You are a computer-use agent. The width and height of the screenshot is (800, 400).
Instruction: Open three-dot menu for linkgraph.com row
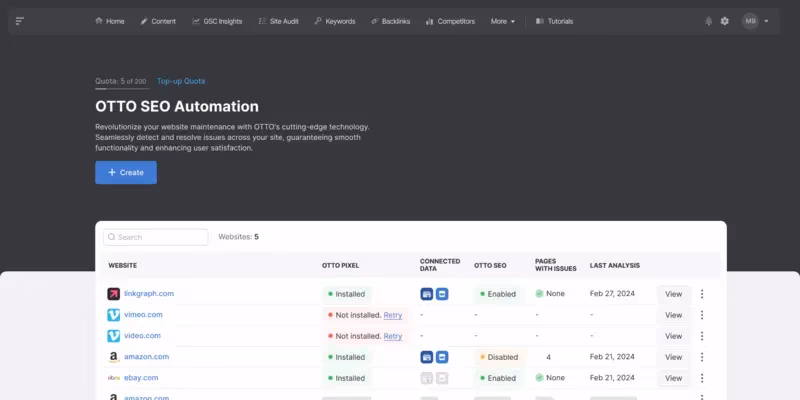[x=702, y=294]
